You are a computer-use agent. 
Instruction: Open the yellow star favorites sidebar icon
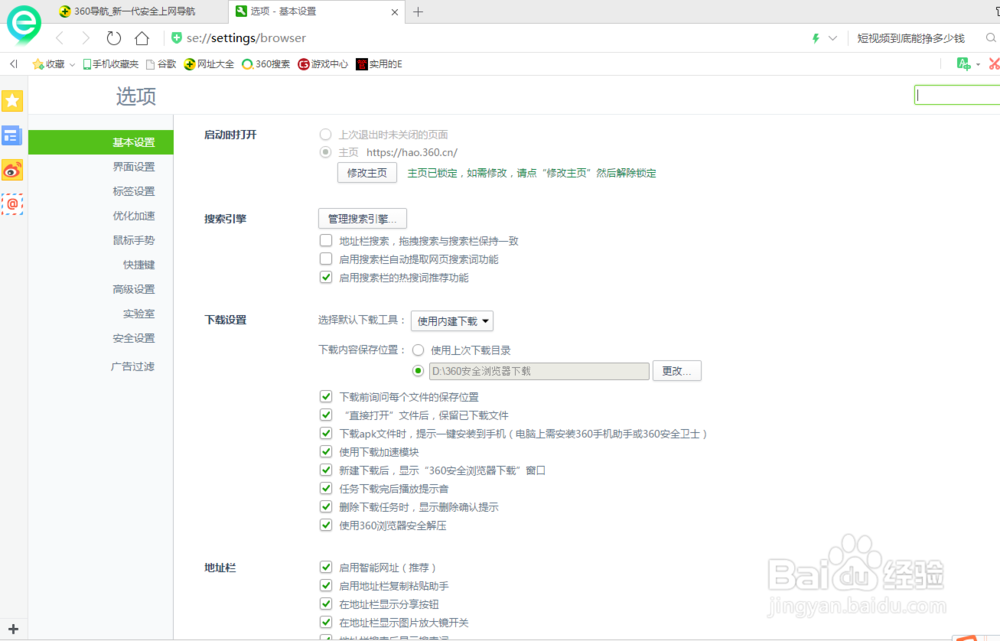click(12, 101)
